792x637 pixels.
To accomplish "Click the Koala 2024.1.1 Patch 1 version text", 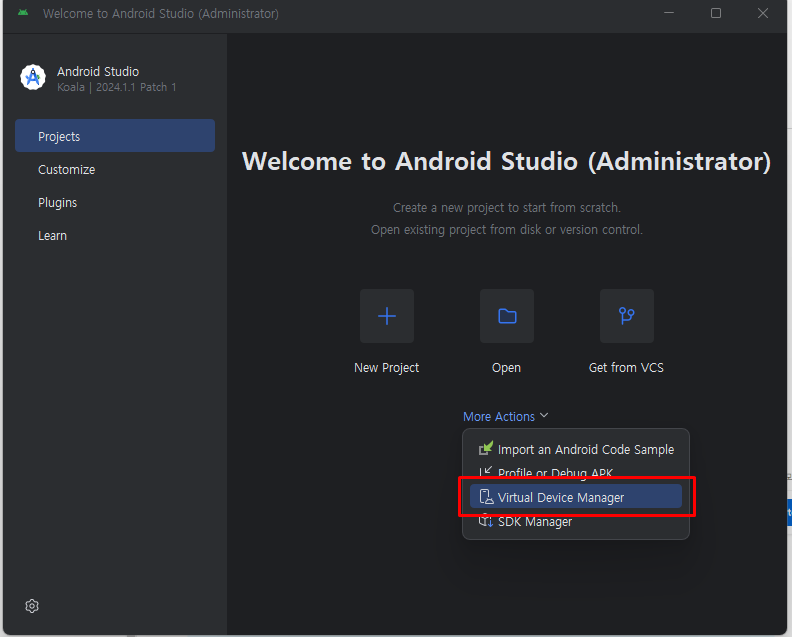I will (117, 87).
